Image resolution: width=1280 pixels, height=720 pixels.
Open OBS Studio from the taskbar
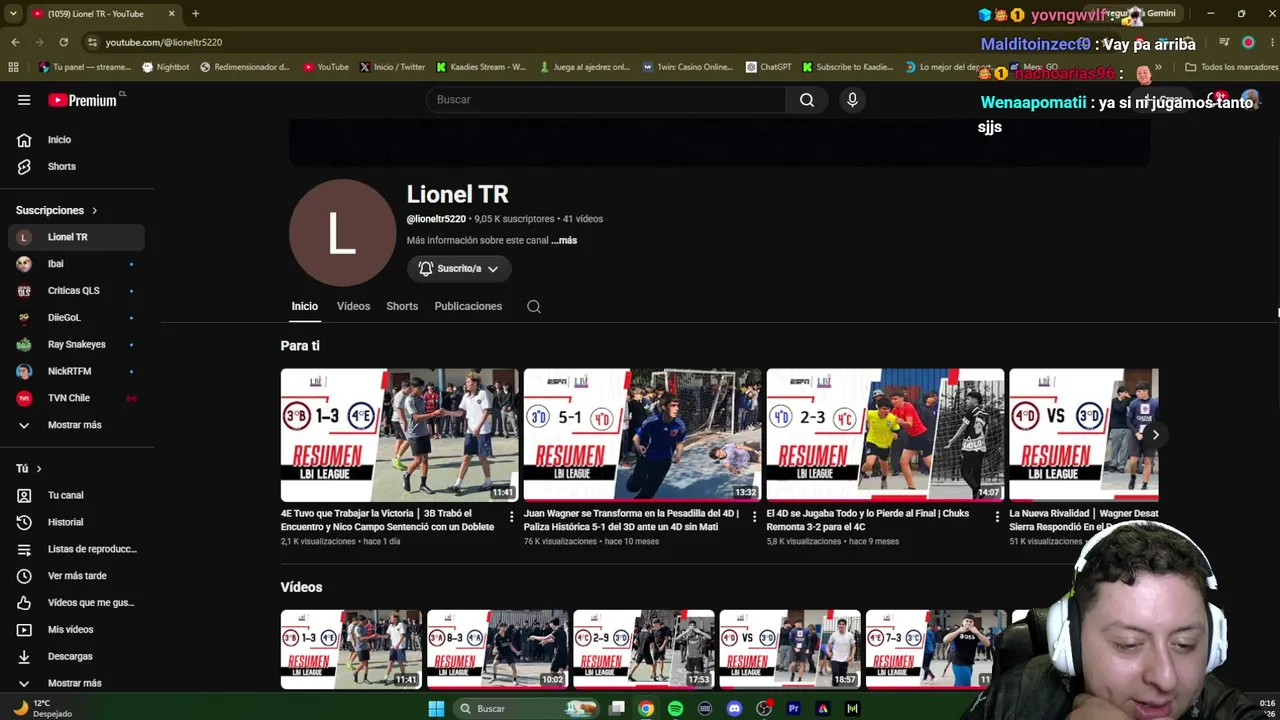(x=764, y=709)
